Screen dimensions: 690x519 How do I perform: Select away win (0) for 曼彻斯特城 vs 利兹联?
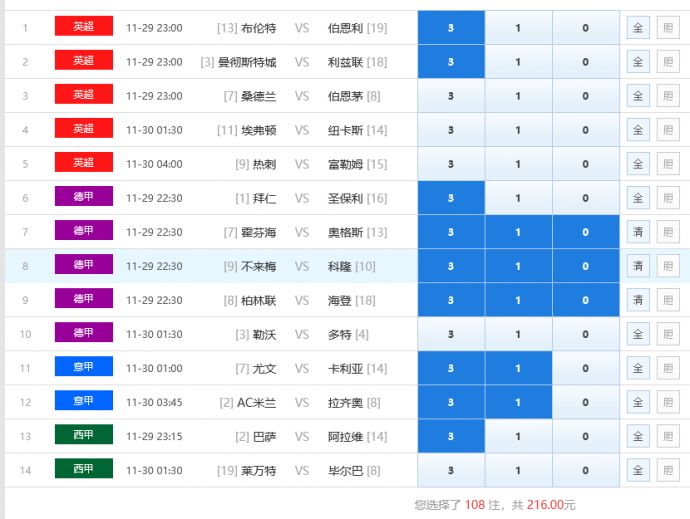(x=585, y=62)
